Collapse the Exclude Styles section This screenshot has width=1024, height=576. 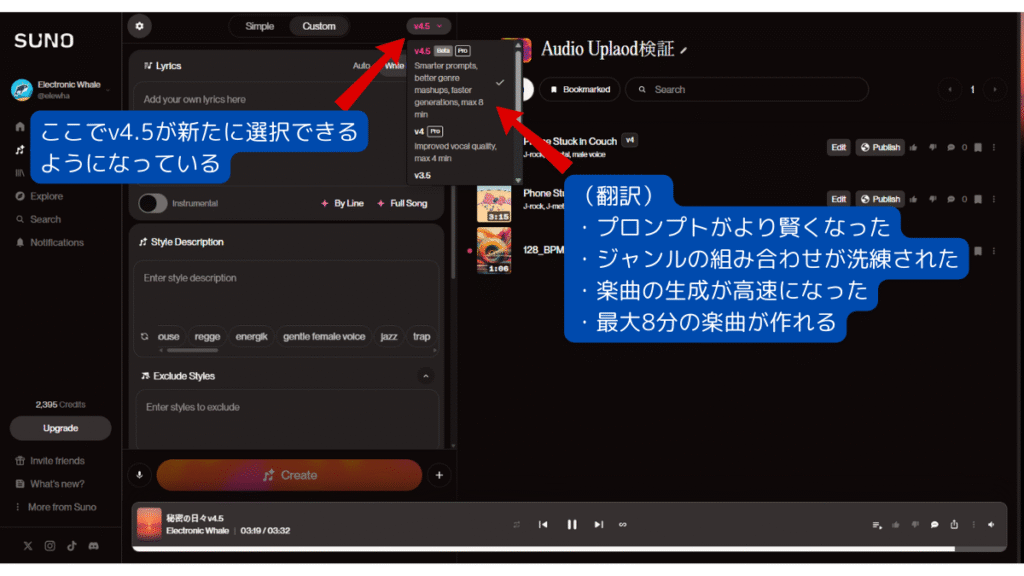(x=426, y=376)
